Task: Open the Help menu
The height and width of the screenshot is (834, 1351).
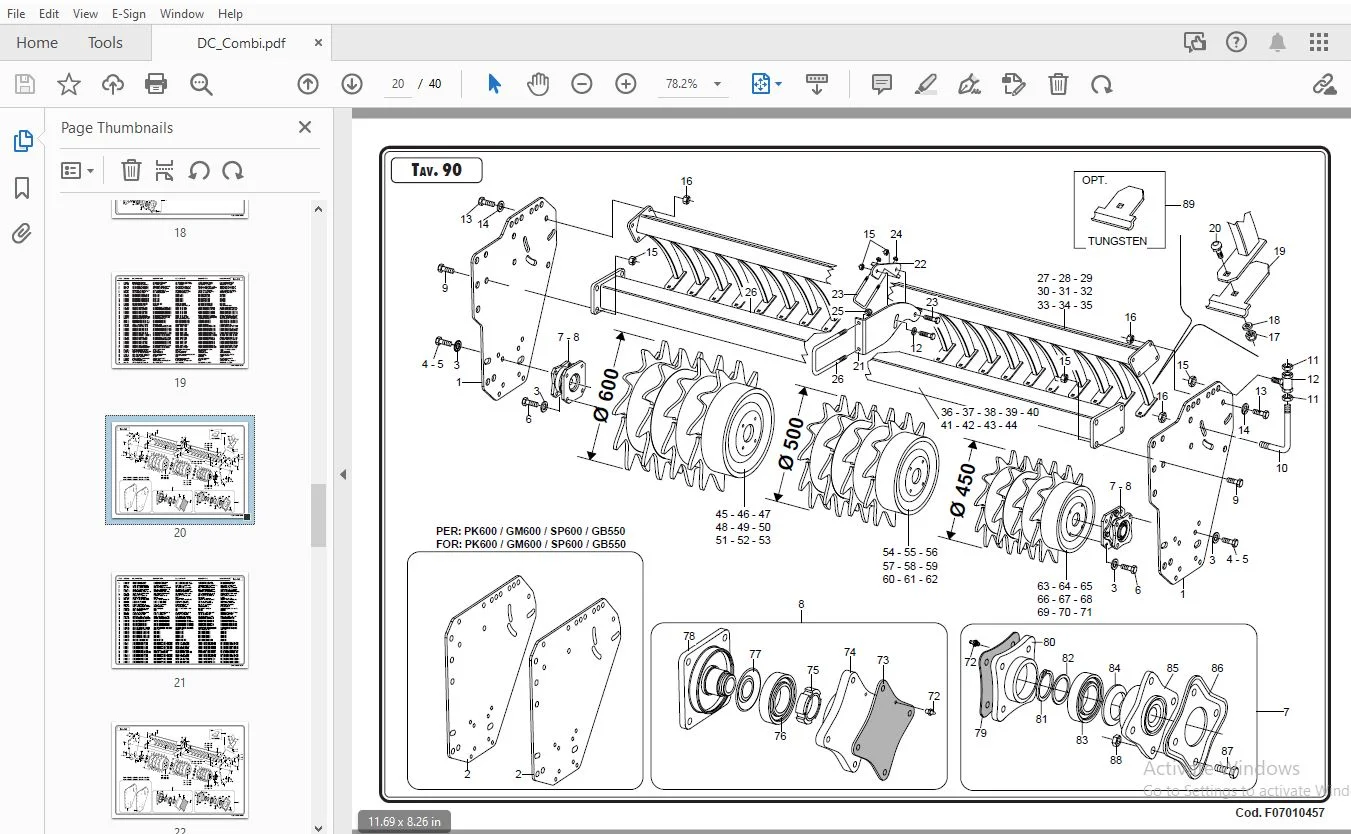Action: pyautogui.click(x=230, y=13)
